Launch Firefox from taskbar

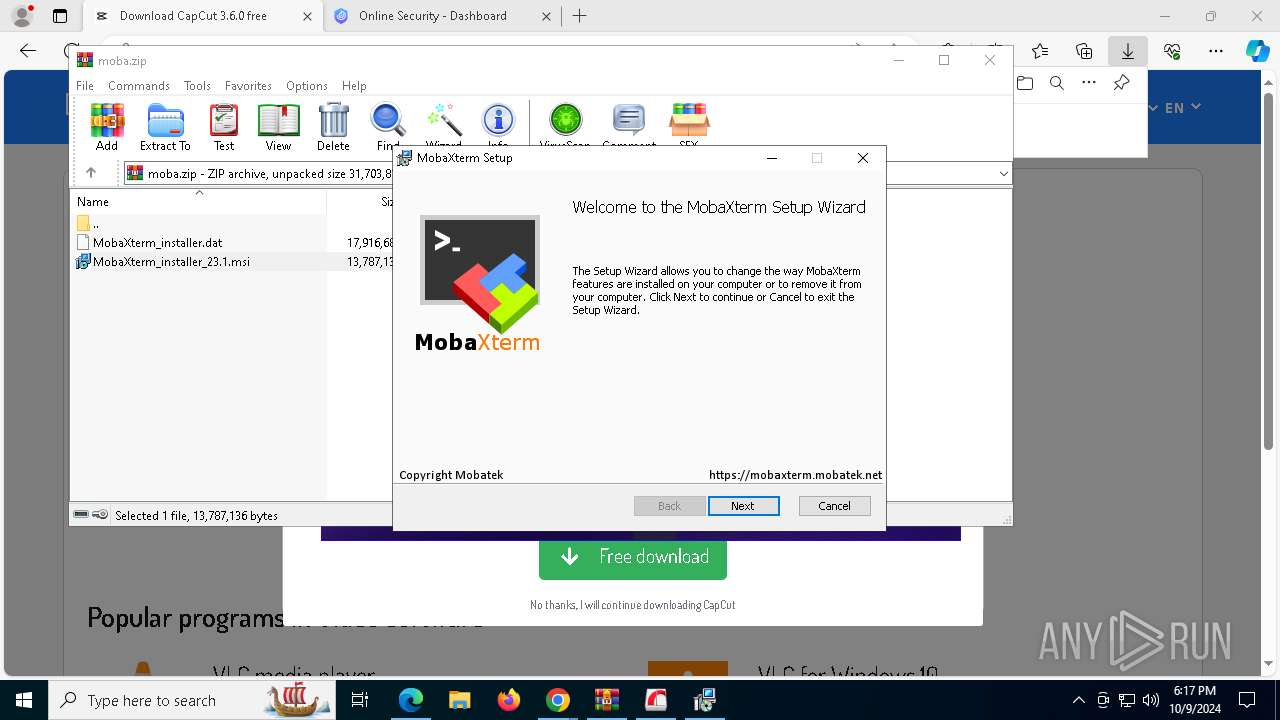pos(509,700)
